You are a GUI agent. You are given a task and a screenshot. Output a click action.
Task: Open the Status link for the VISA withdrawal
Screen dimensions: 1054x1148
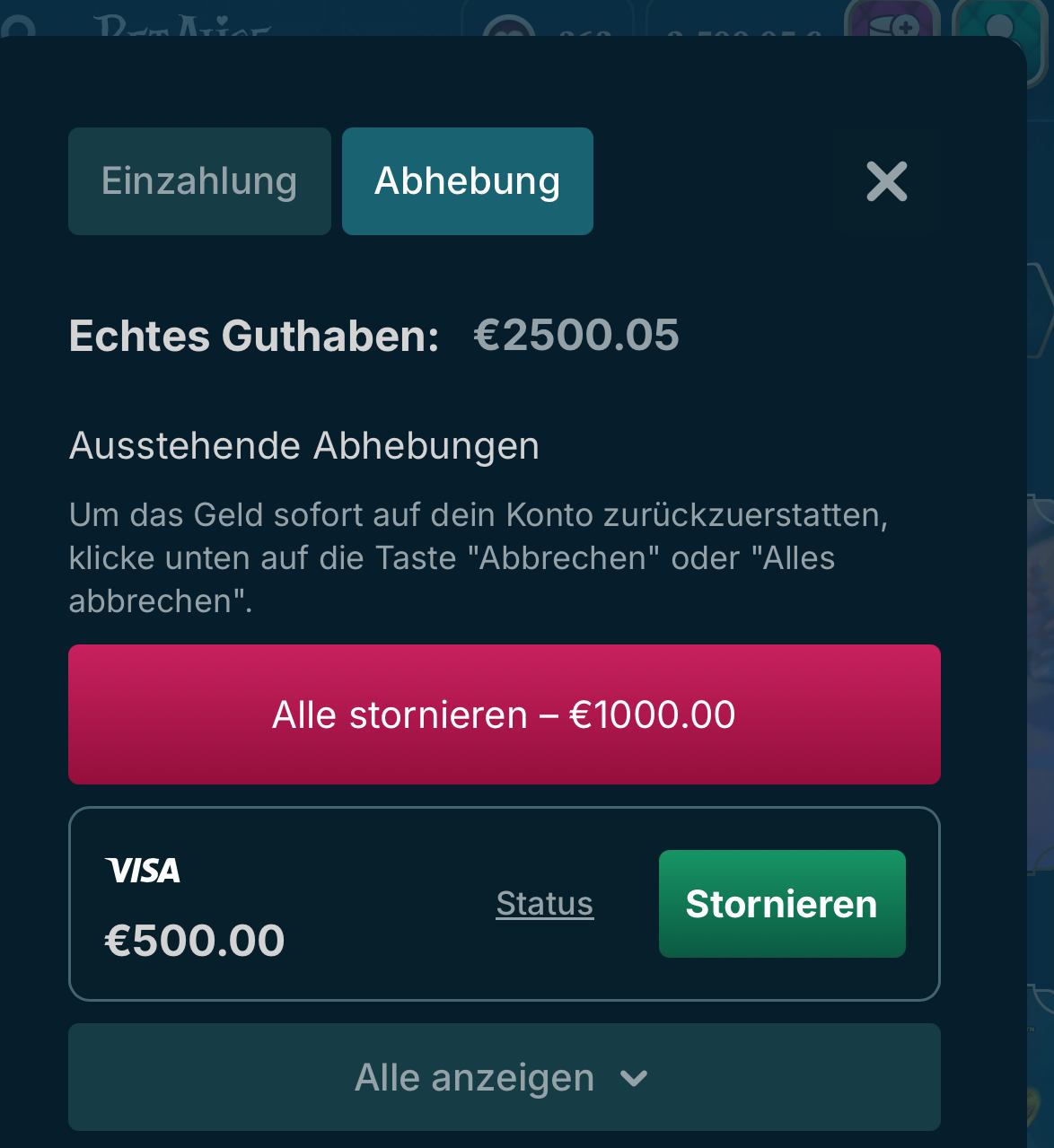point(544,904)
